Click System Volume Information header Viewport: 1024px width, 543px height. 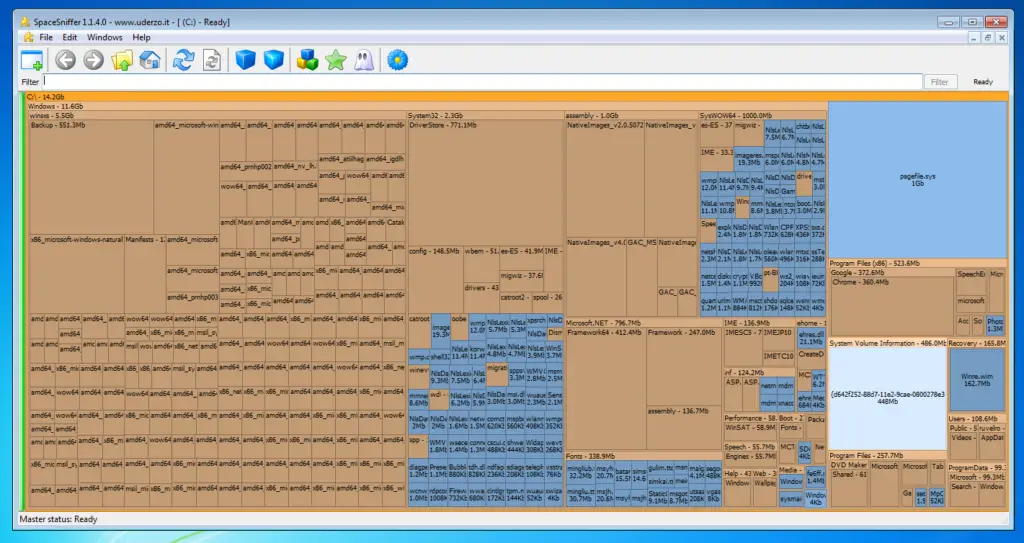888,343
